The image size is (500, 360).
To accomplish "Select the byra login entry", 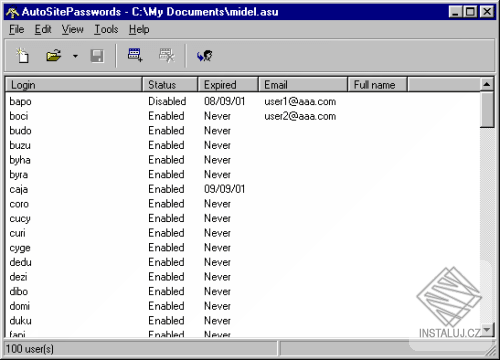I will 19,175.
